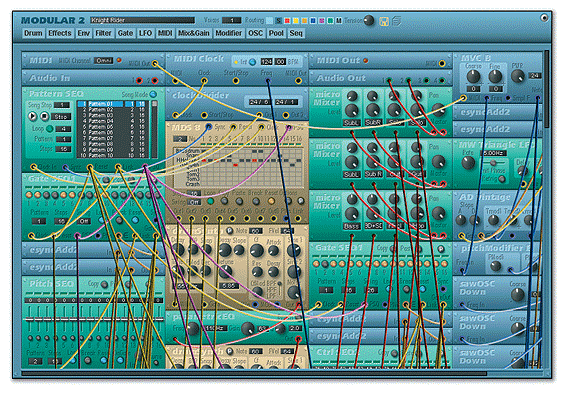Click the MIDI module MIDI Out jack
The height and width of the screenshot is (395, 567).
(x=155, y=64)
